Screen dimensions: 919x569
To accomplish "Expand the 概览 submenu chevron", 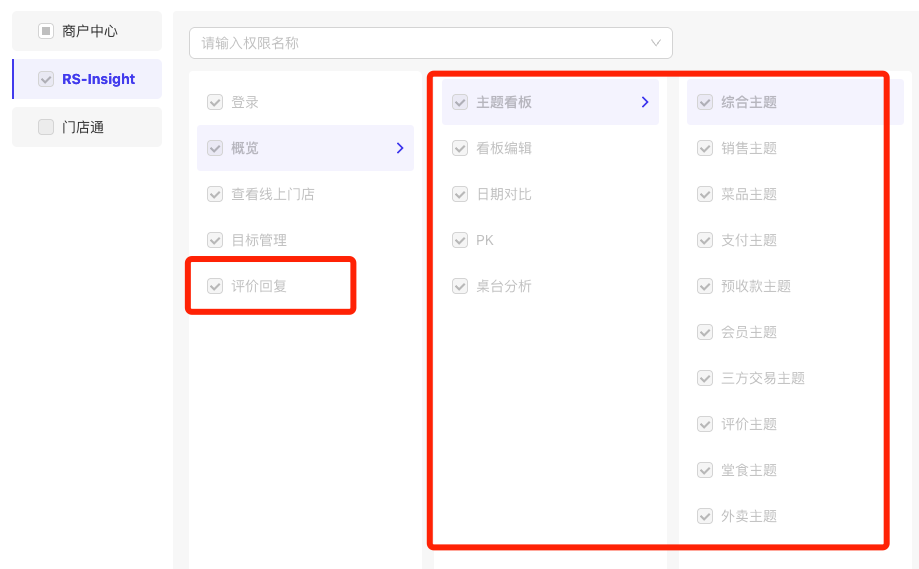I will coord(400,148).
